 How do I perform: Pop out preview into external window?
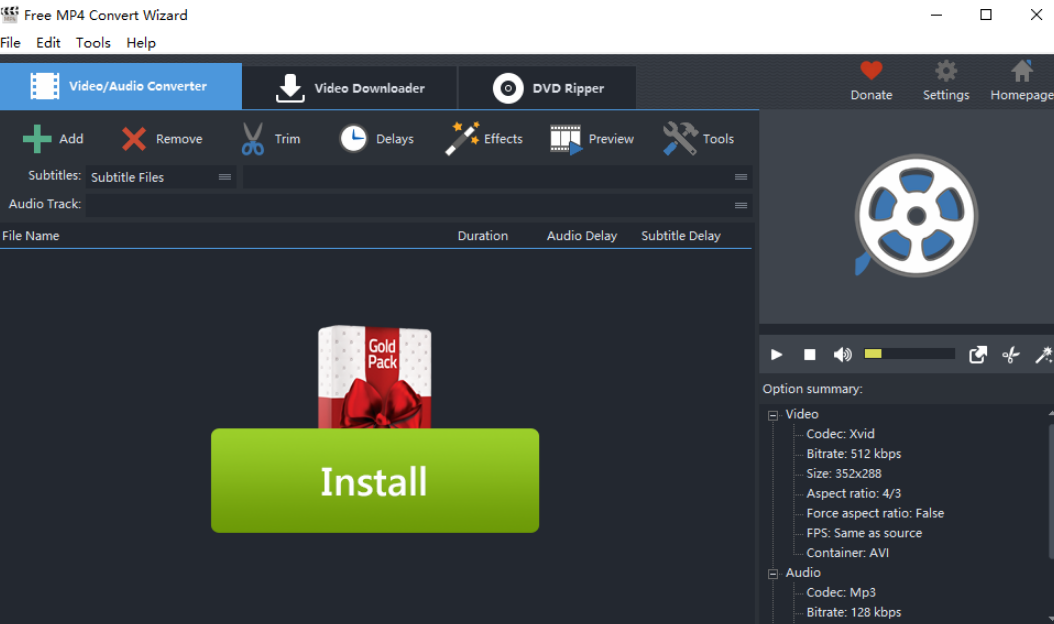coord(978,354)
